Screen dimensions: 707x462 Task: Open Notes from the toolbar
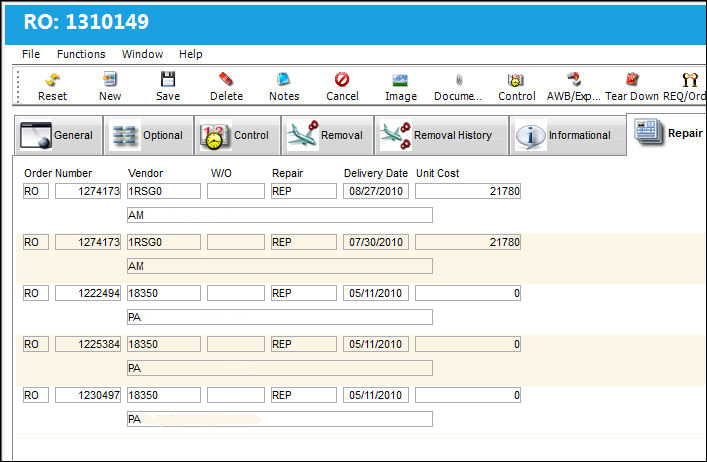pyautogui.click(x=284, y=79)
